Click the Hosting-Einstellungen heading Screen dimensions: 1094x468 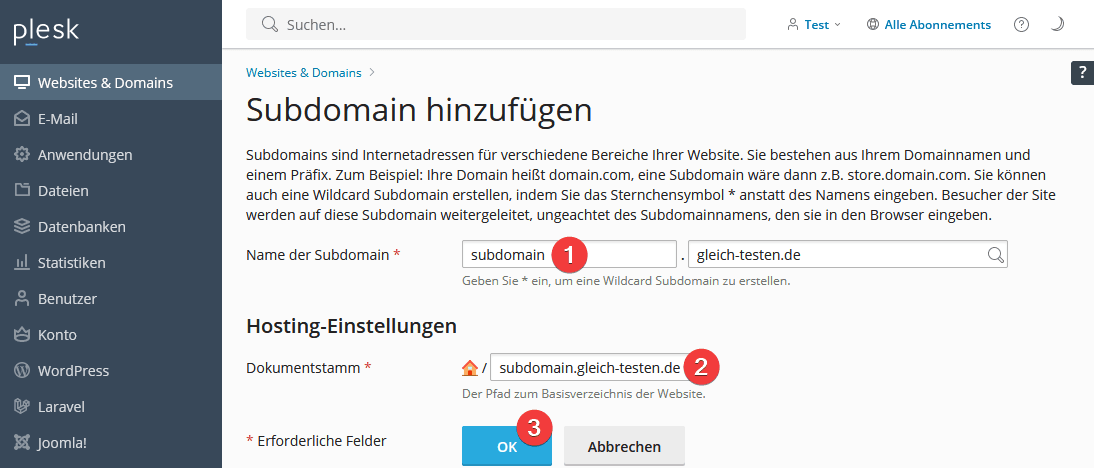pyautogui.click(x=352, y=326)
